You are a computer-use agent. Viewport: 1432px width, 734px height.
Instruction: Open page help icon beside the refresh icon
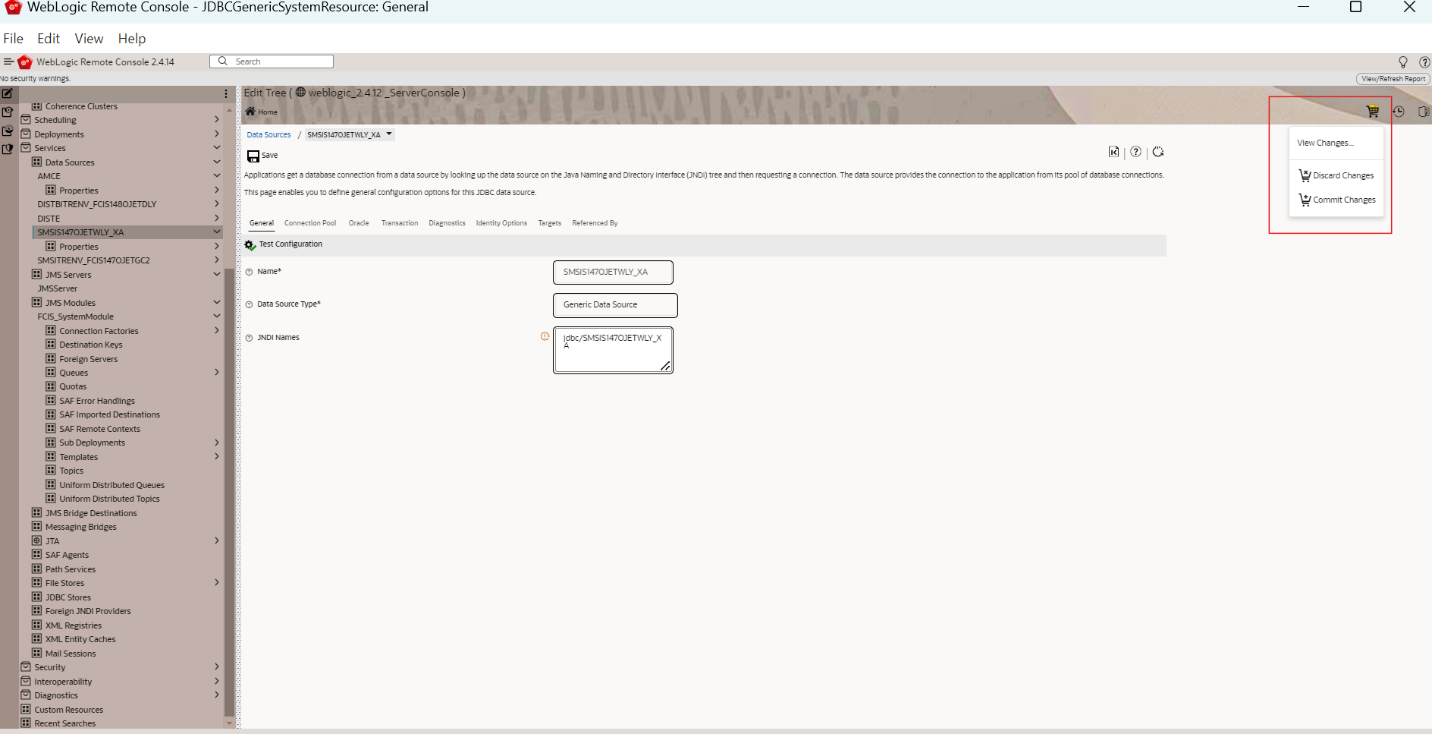pos(1136,152)
